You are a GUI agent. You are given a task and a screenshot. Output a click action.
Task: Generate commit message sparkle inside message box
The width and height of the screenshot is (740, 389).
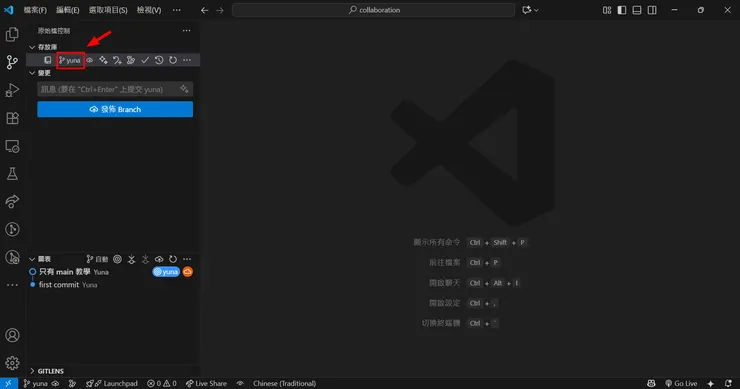[184, 89]
